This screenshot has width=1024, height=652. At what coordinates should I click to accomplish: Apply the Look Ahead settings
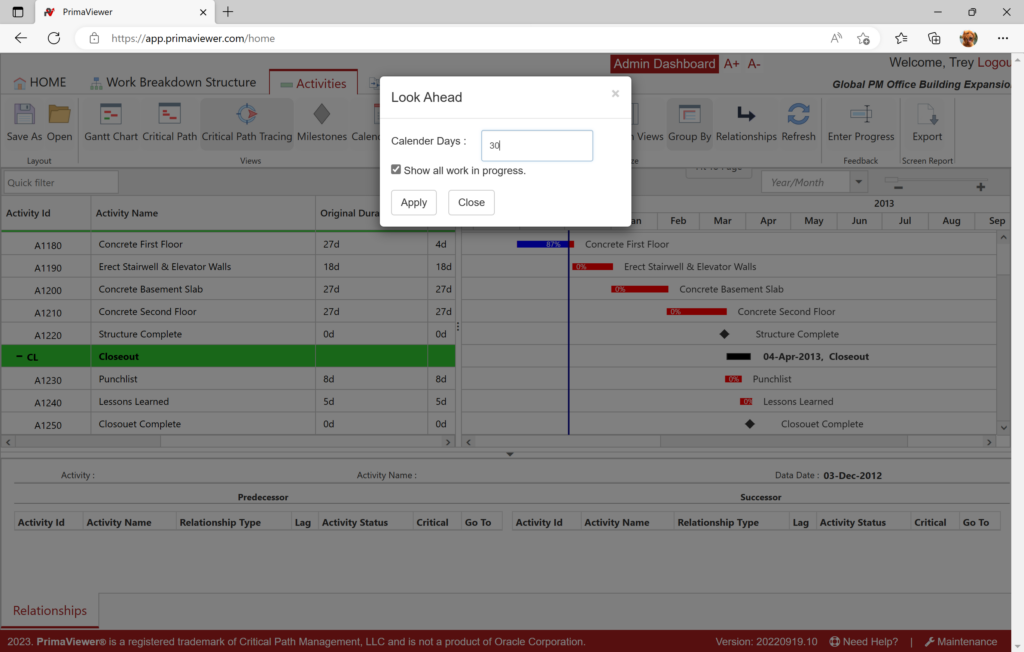(414, 202)
